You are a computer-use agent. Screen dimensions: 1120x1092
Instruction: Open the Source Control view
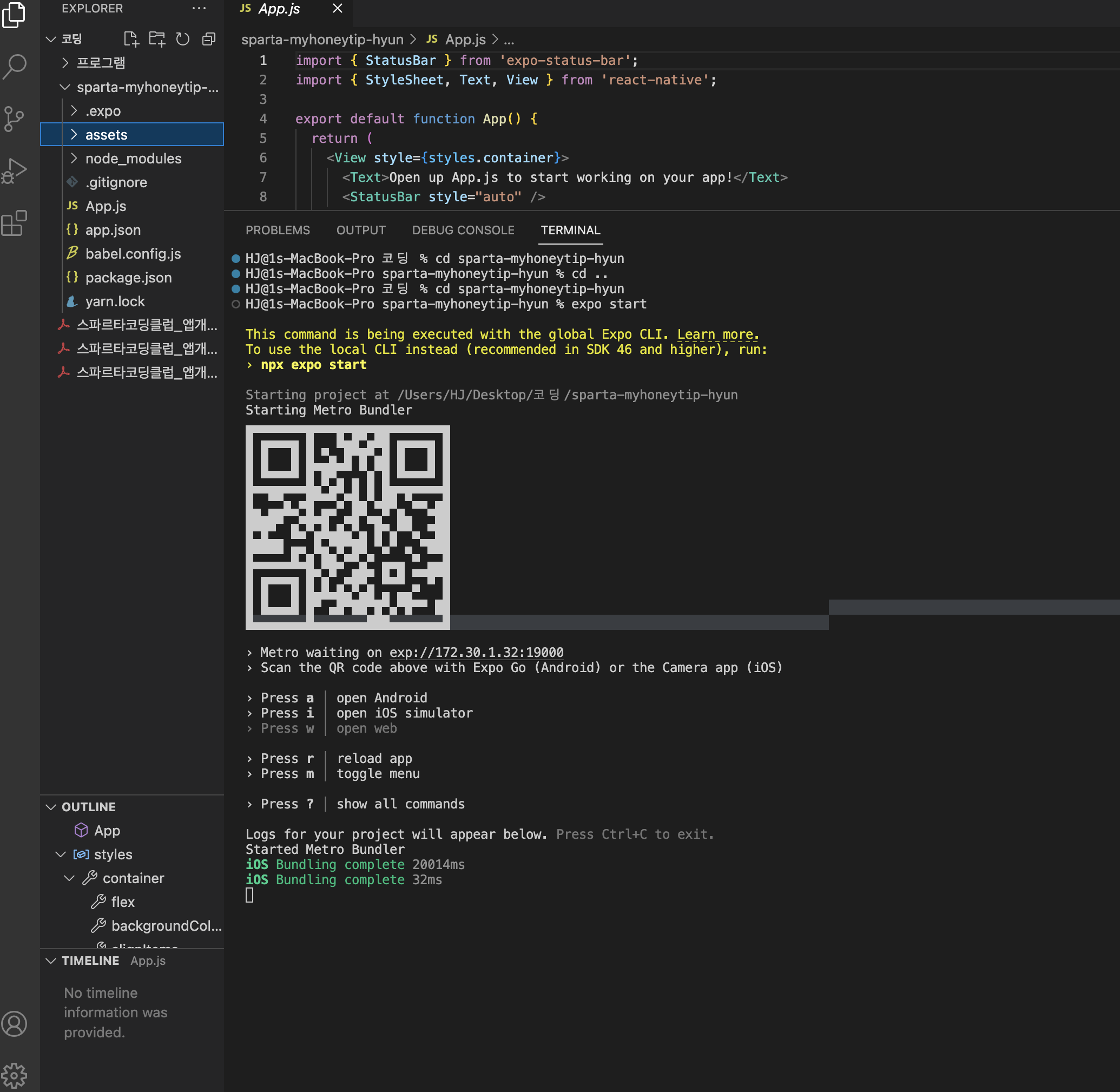click(x=14, y=119)
